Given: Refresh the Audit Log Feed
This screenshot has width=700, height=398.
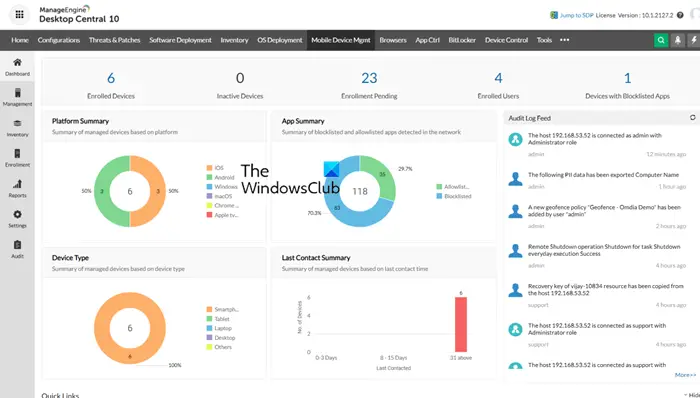Looking at the screenshot, I should [x=692, y=118].
